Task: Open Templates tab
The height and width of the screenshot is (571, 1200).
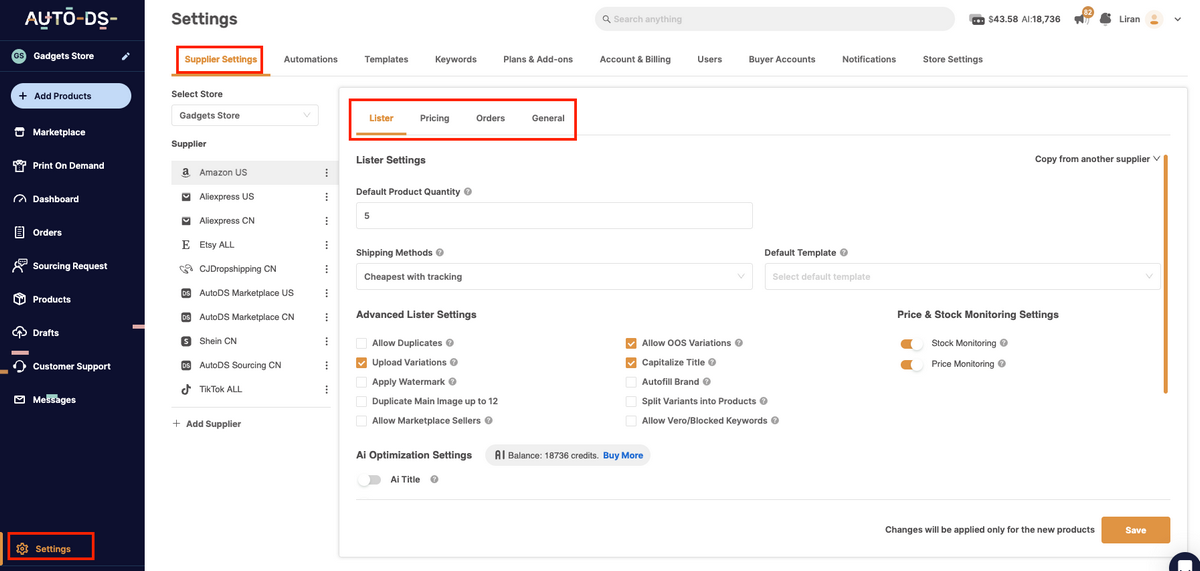Action: point(386,60)
